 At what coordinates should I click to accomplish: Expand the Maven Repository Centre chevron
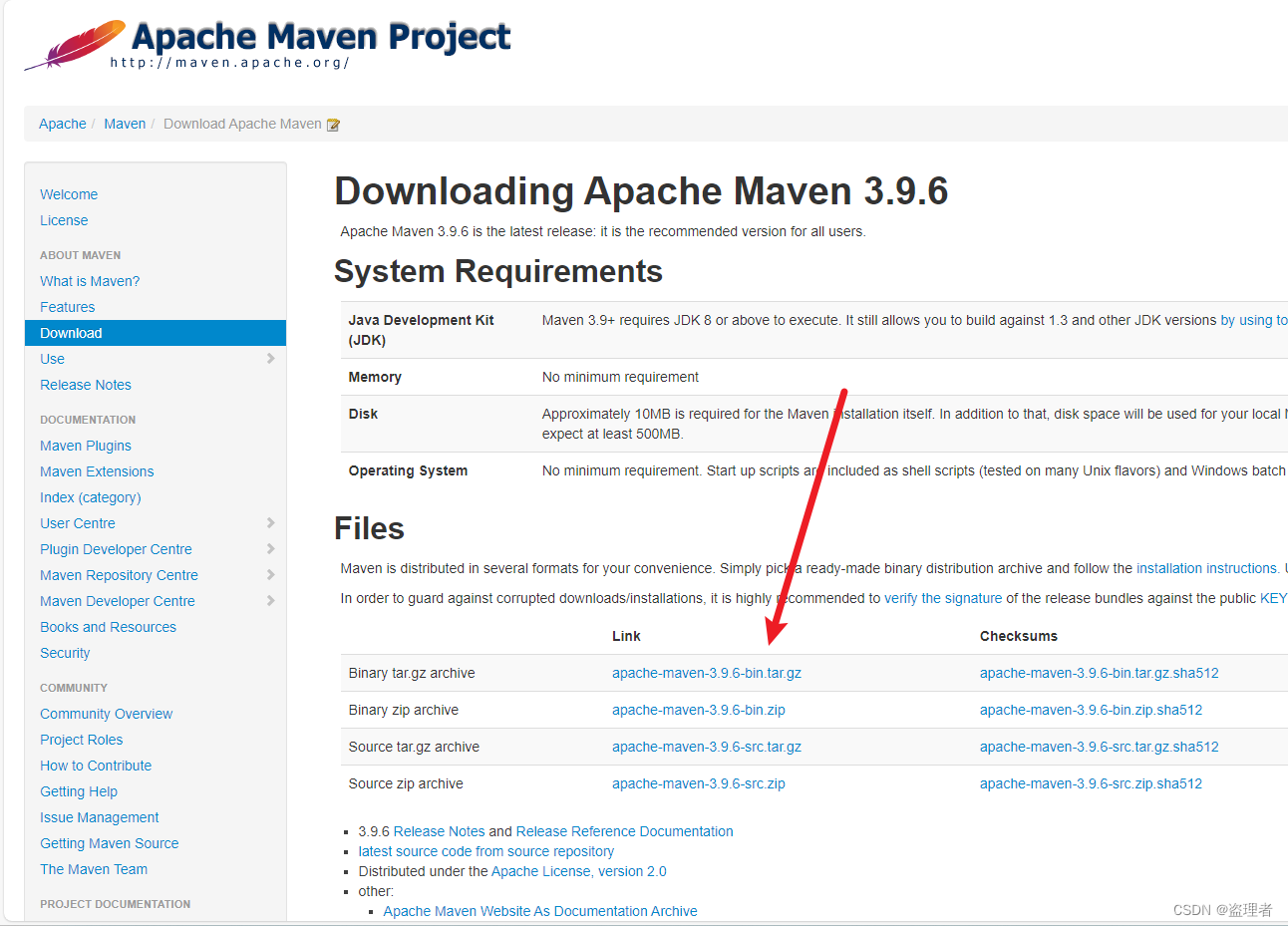pos(270,574)
